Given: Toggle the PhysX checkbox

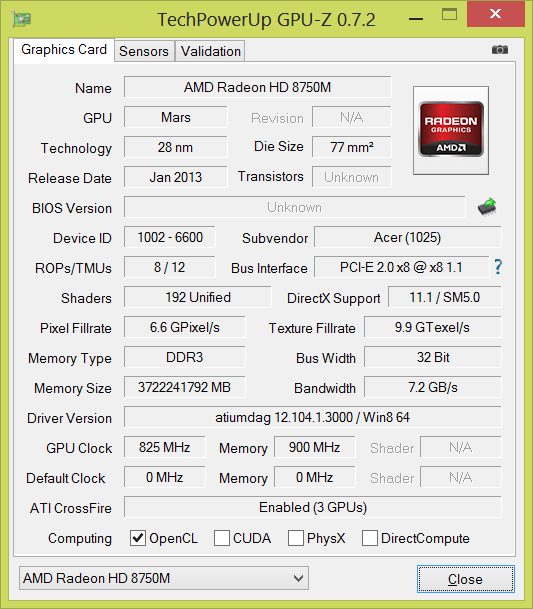Looking at the screenshot, I should click(x=296, y=538).
